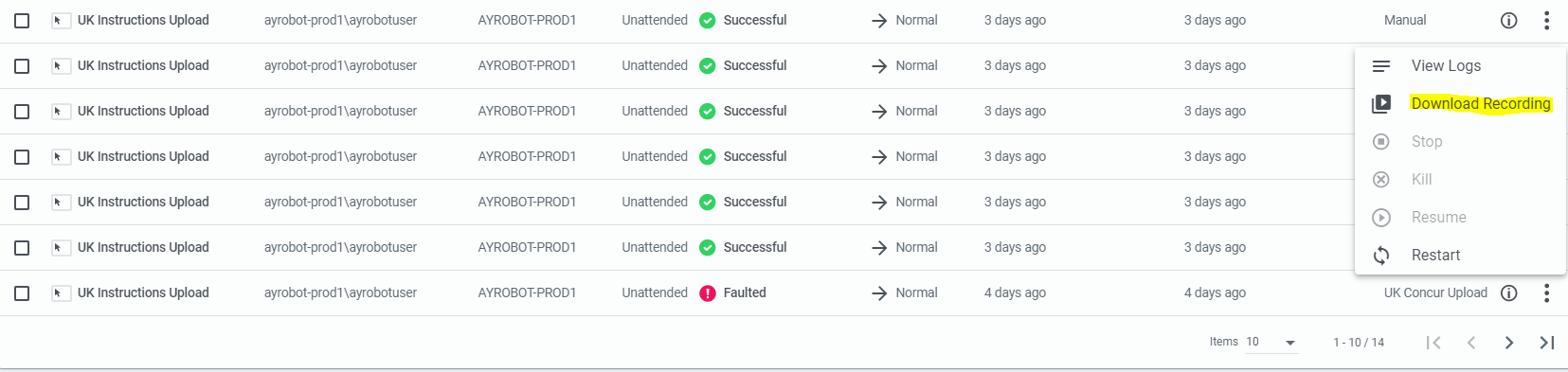The image size is (1568, 372).
Task: Click the red Faulted status icon
Action: coord(708,293)
